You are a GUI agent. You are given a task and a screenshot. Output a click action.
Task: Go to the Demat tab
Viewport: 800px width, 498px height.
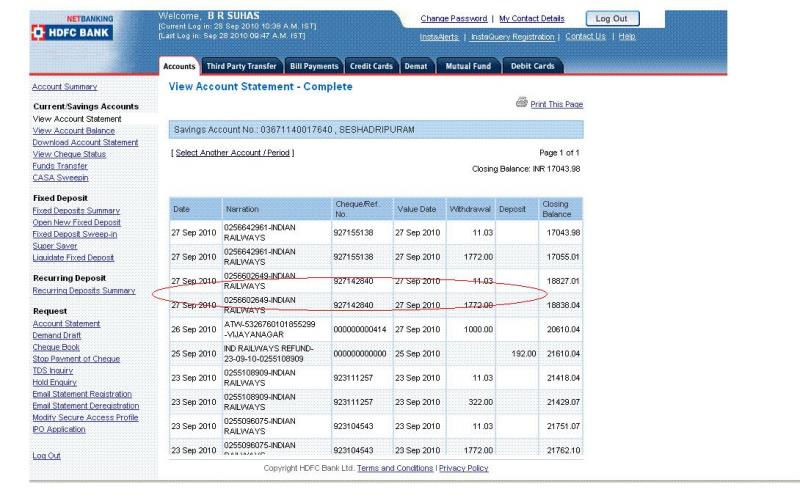(x=416, y=66)
